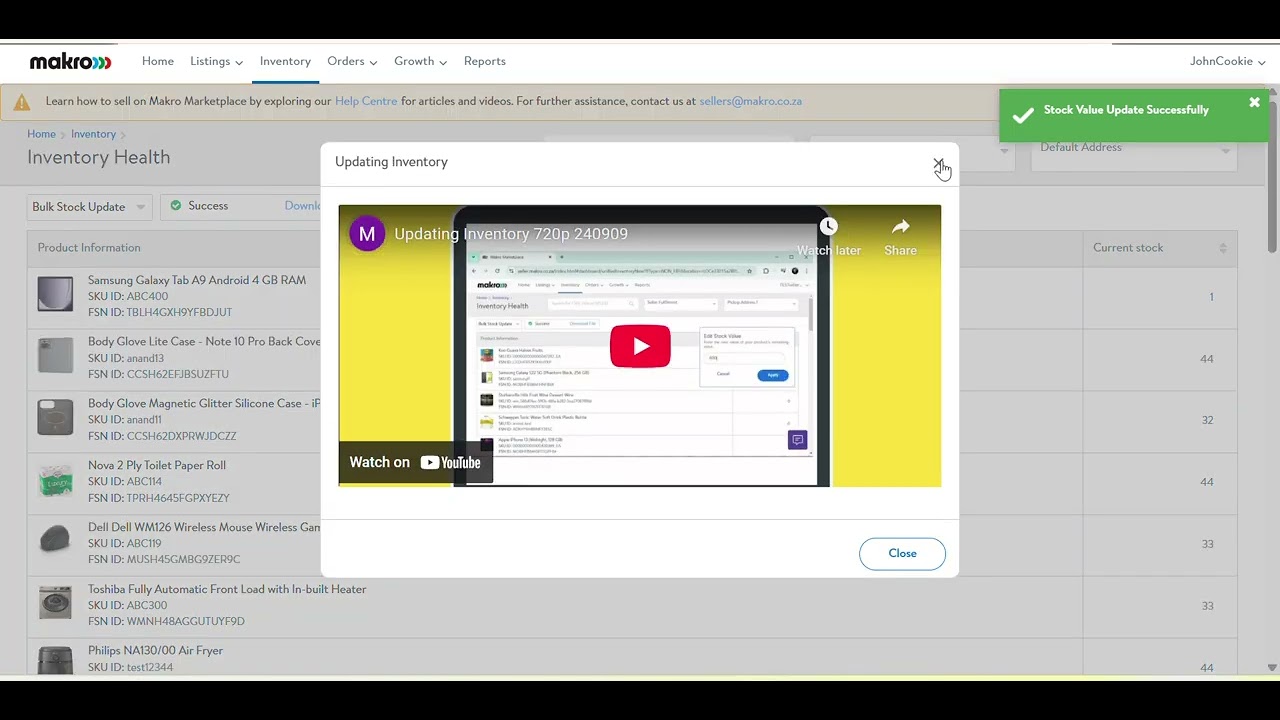Follow the Help Centre link
1280x720 pixels.
(x=366, y=101)
